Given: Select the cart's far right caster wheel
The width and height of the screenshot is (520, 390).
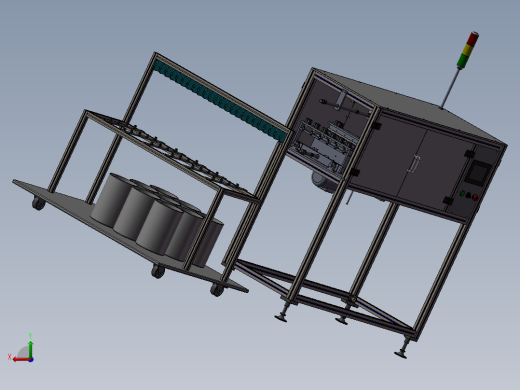Looking at the screenshot, I should point(217,289).
